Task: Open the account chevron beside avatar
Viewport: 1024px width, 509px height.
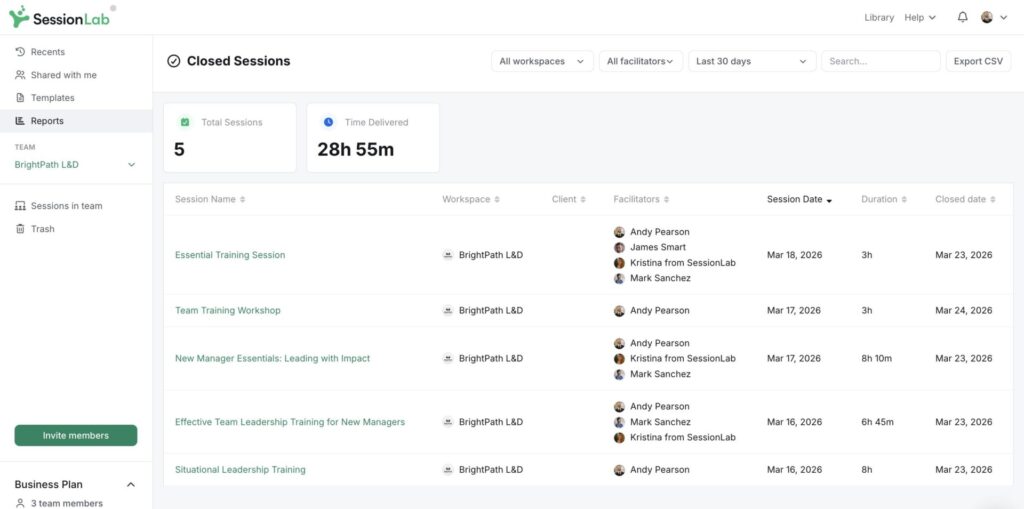Action: click(1004, 18)
